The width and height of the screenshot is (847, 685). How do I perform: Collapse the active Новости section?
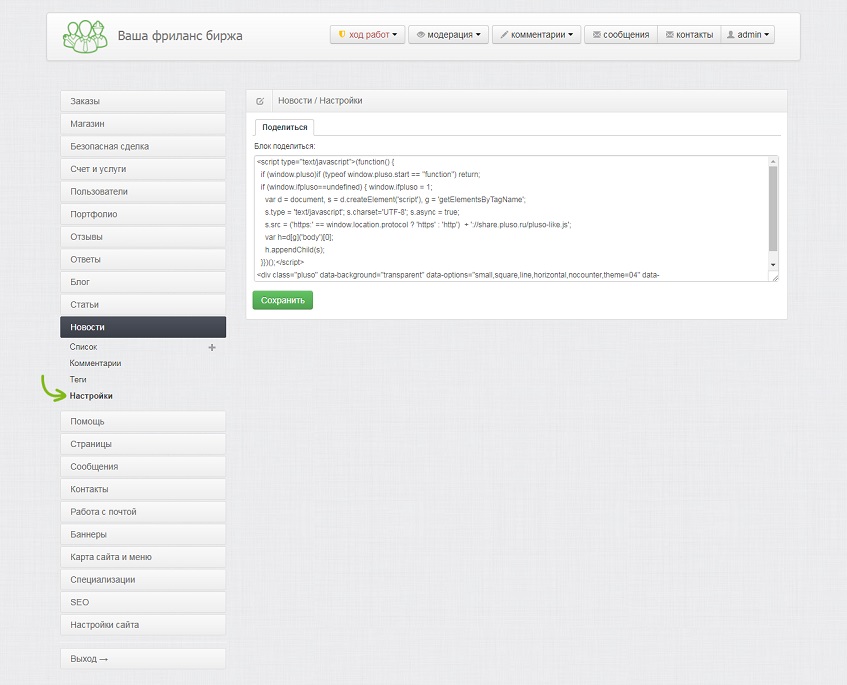(x=143, y=327)
